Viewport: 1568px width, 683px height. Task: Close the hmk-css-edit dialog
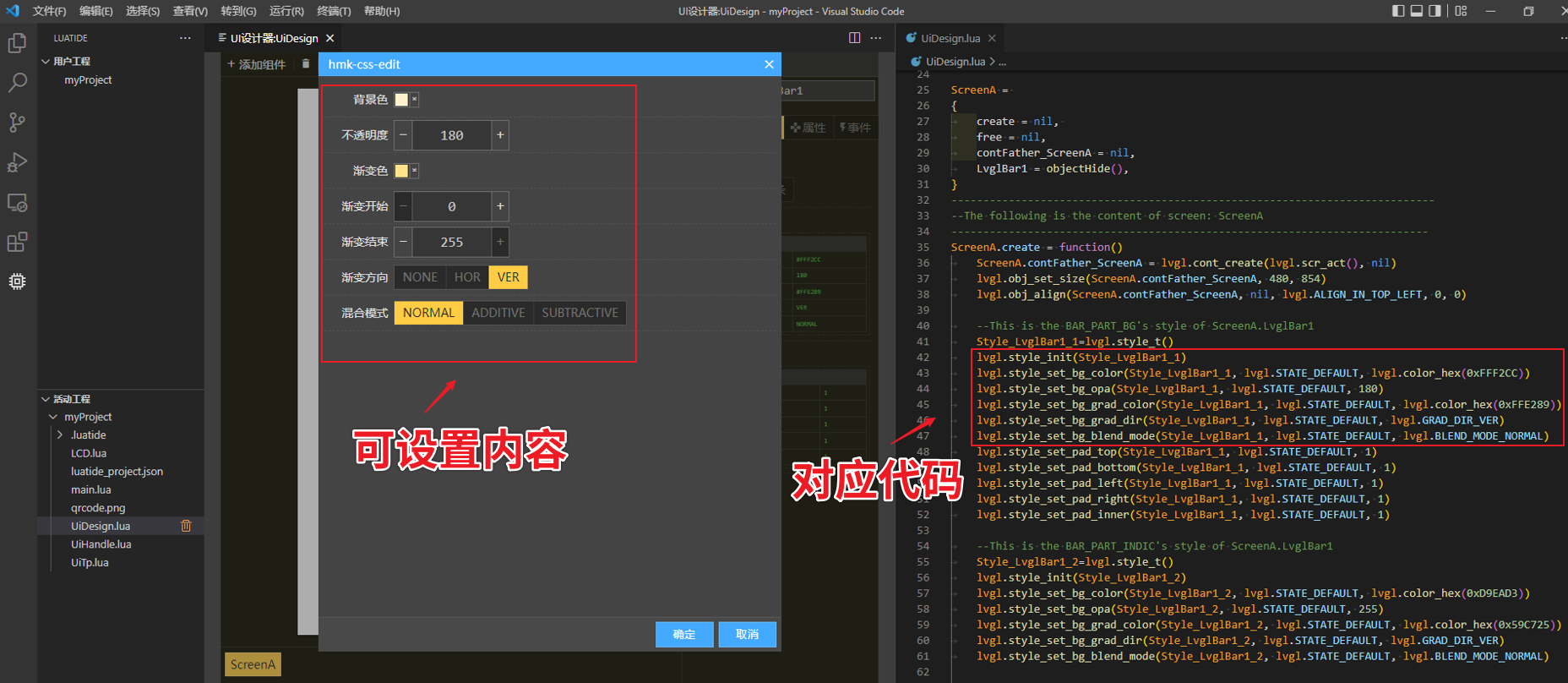coord(769,64)
